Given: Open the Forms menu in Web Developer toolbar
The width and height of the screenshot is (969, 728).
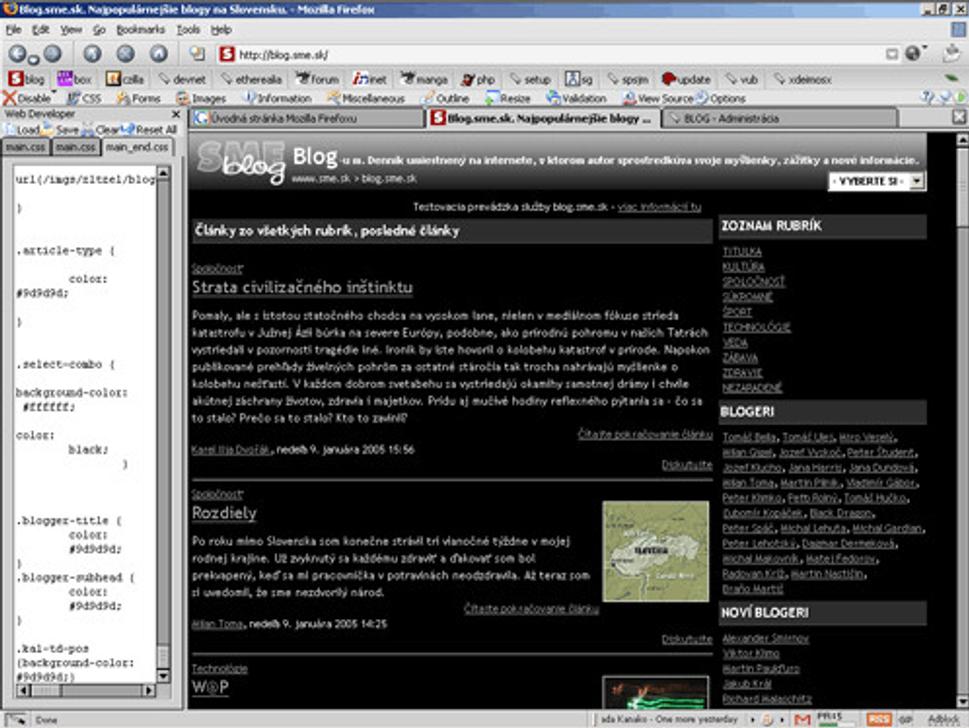Looking at the screenshot, I should [138, 98].
